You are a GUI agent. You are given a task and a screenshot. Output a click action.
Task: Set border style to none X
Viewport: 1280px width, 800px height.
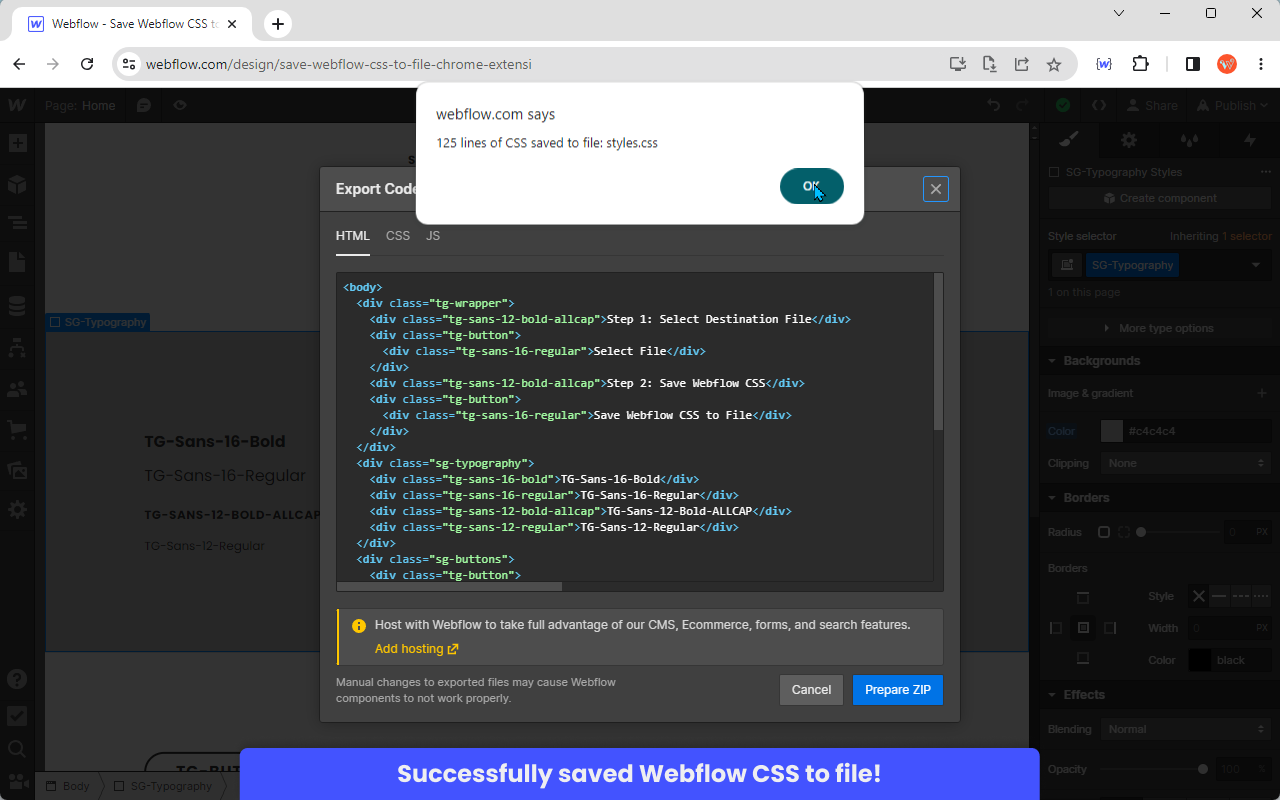(x=1198, y=596)
